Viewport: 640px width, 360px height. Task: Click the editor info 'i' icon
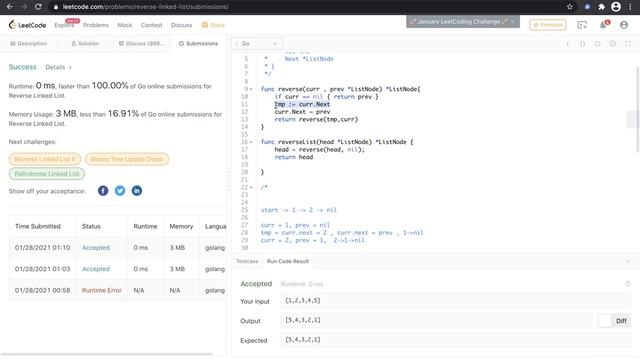[x=567, y=44]
